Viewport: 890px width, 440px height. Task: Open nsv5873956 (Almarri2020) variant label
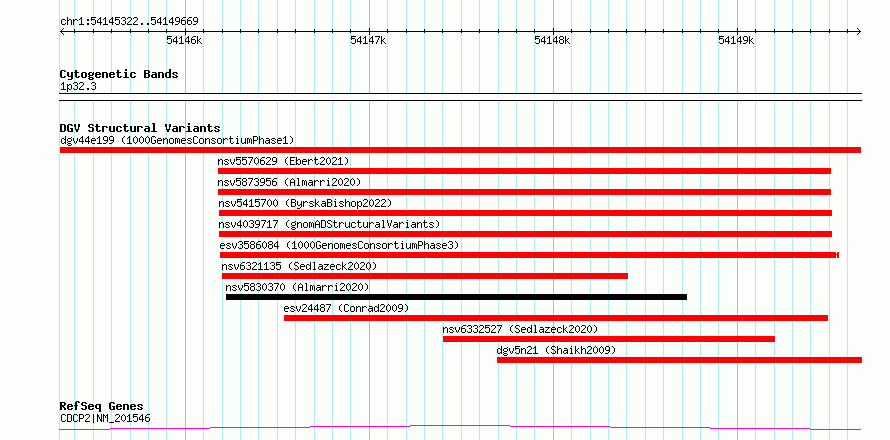(289, 182)
